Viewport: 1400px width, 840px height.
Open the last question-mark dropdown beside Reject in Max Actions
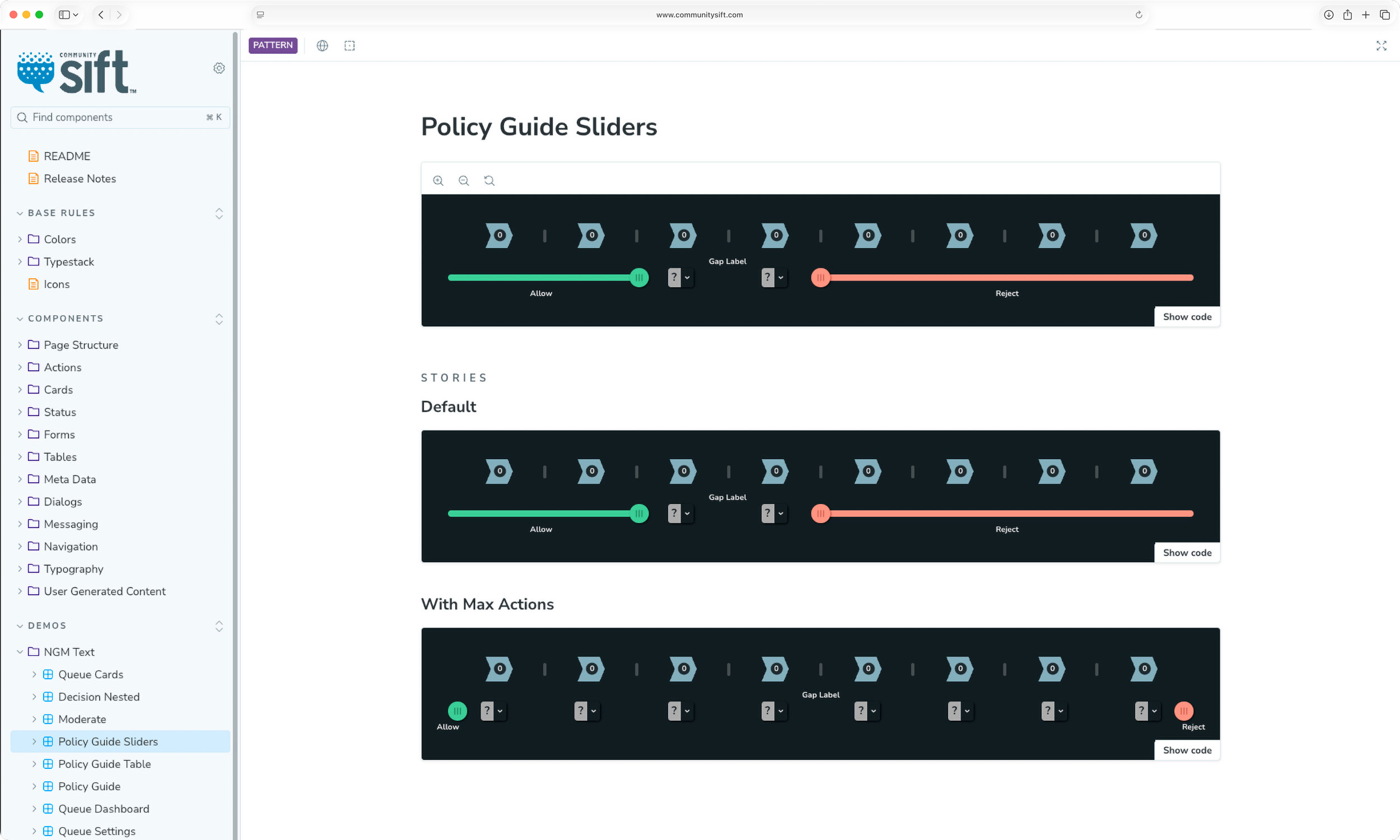1147,711
